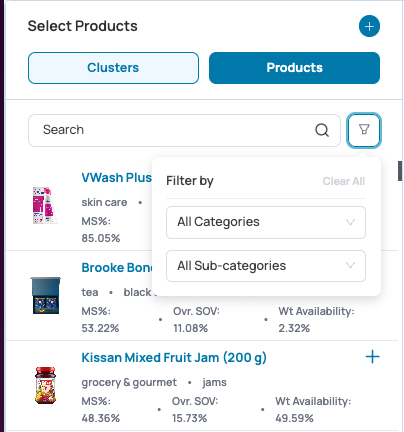The height and width of the screenshot is (432, 404).
Task: Expand the chevron arrow in All Categories
Action: click(350, 222)
